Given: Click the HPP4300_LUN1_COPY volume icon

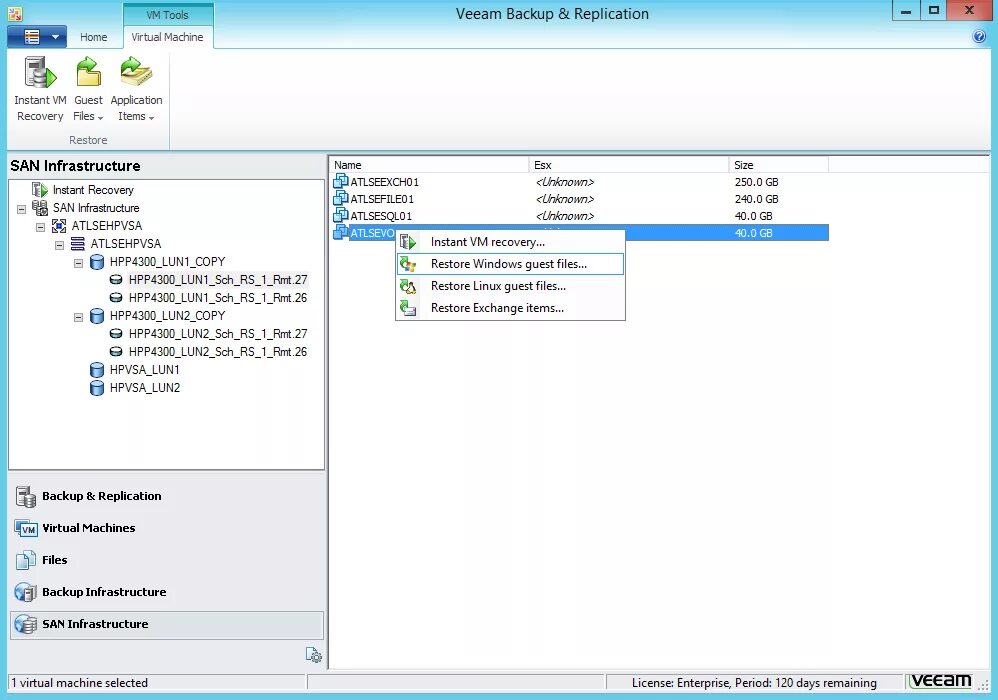Looking at the screenshot, I should (x=97, y=262).
